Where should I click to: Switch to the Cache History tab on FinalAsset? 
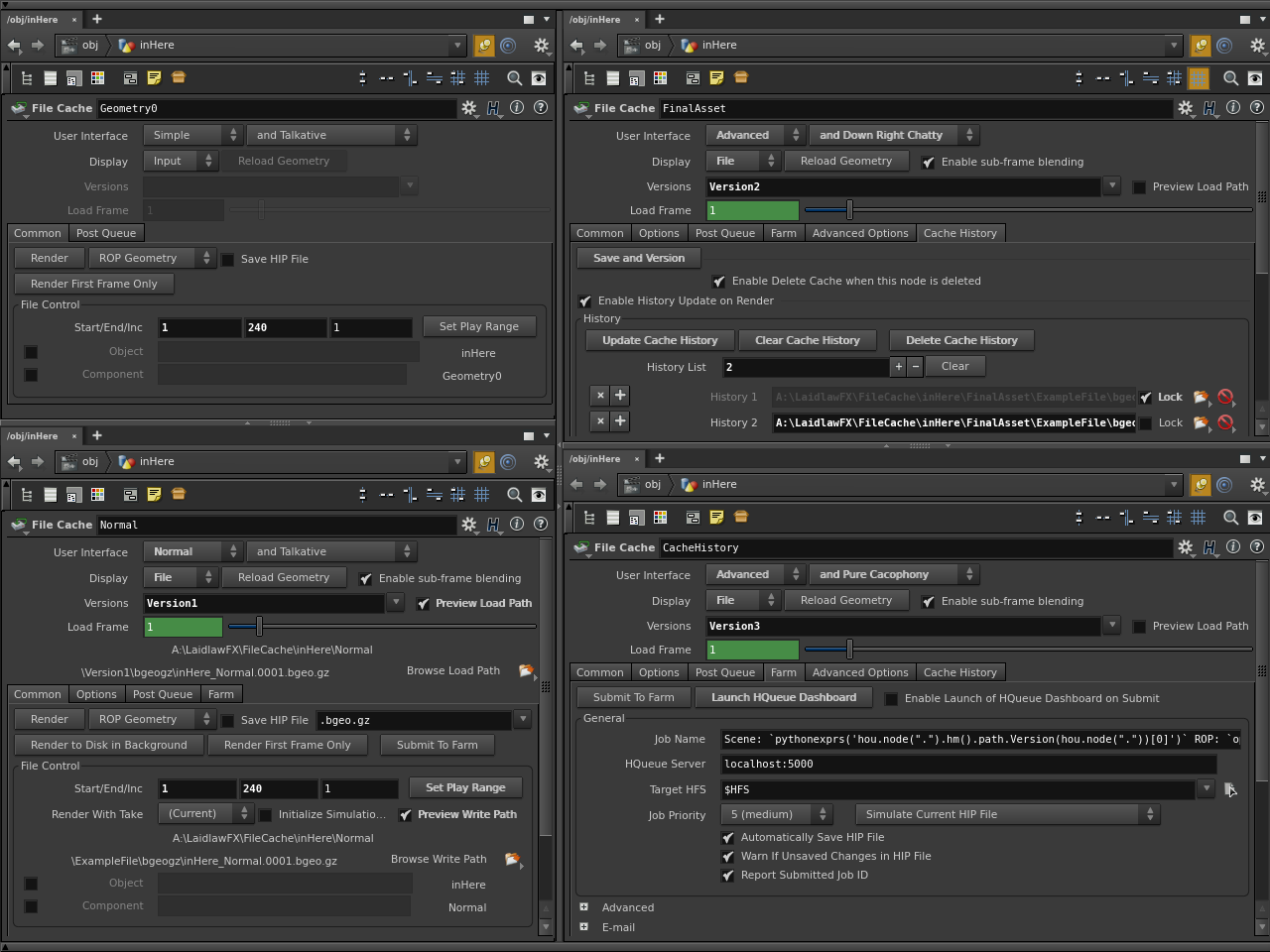click(960, 233)
